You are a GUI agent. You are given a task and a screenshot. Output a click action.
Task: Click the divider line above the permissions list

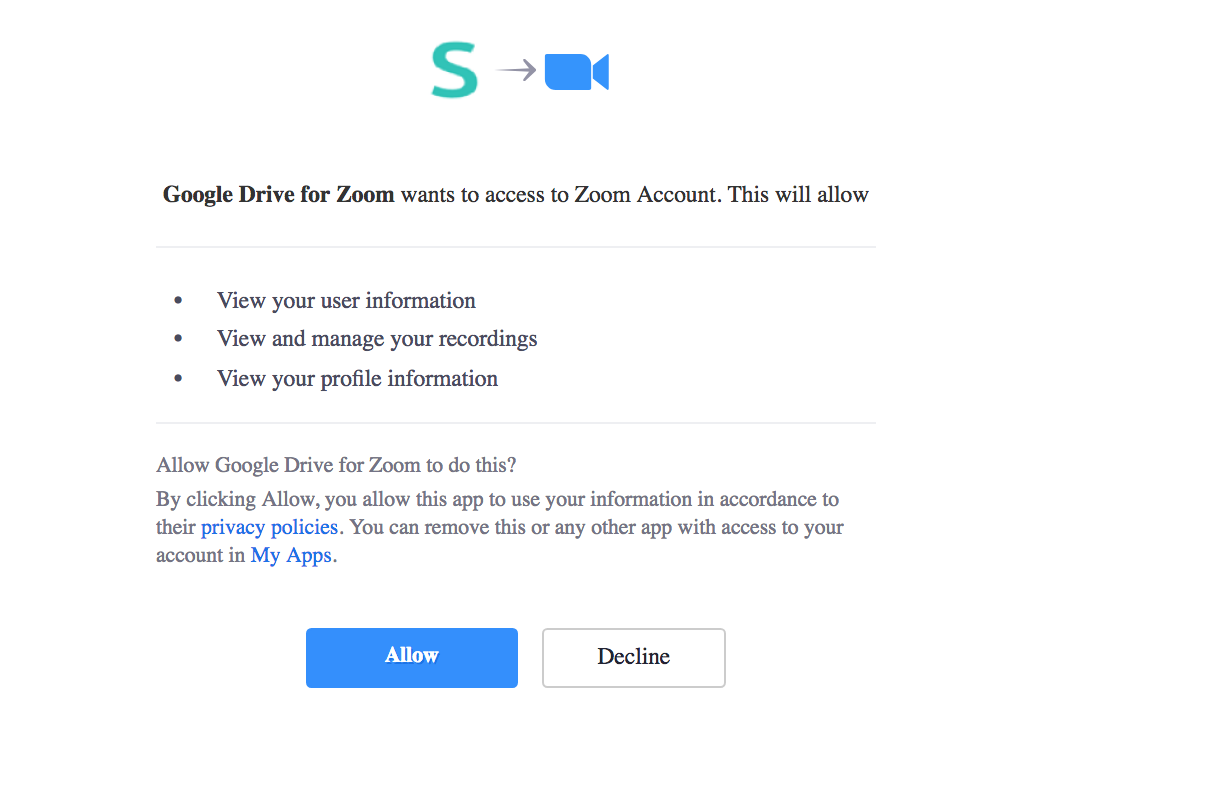pos(515,247)
